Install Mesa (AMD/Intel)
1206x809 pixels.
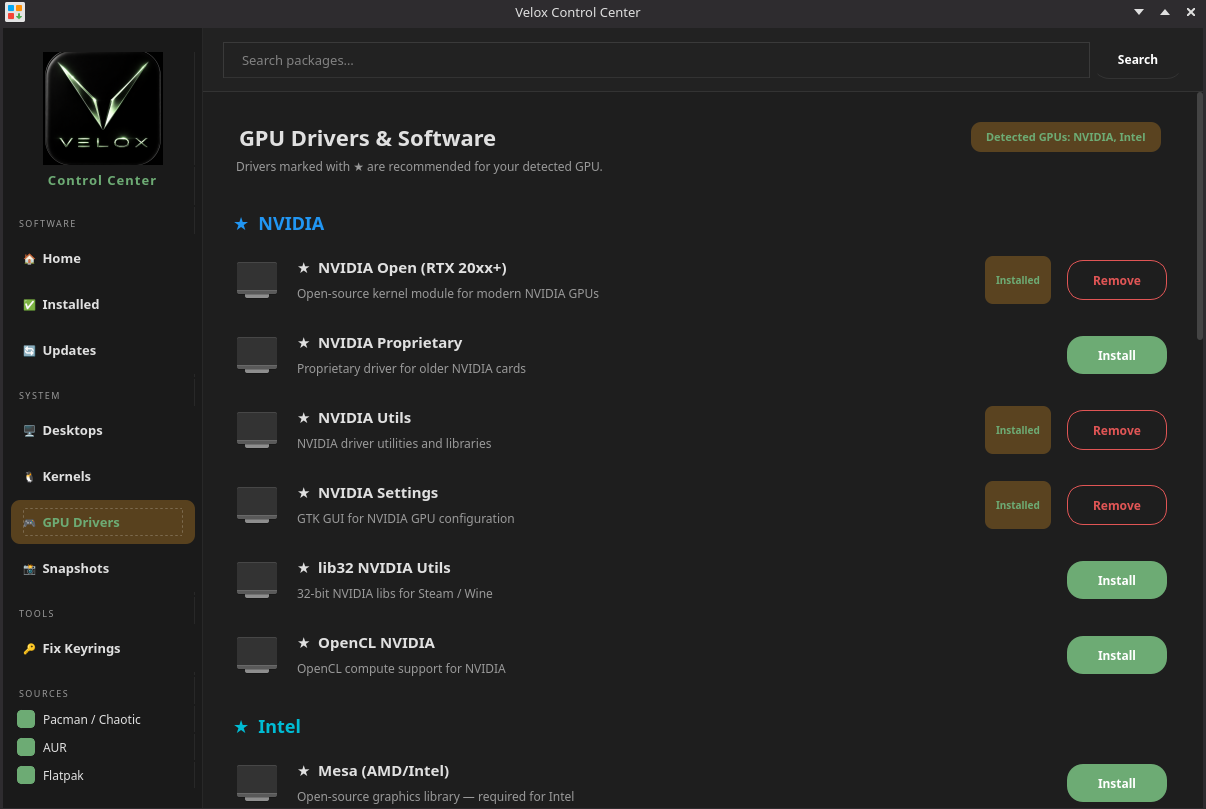1117,783
